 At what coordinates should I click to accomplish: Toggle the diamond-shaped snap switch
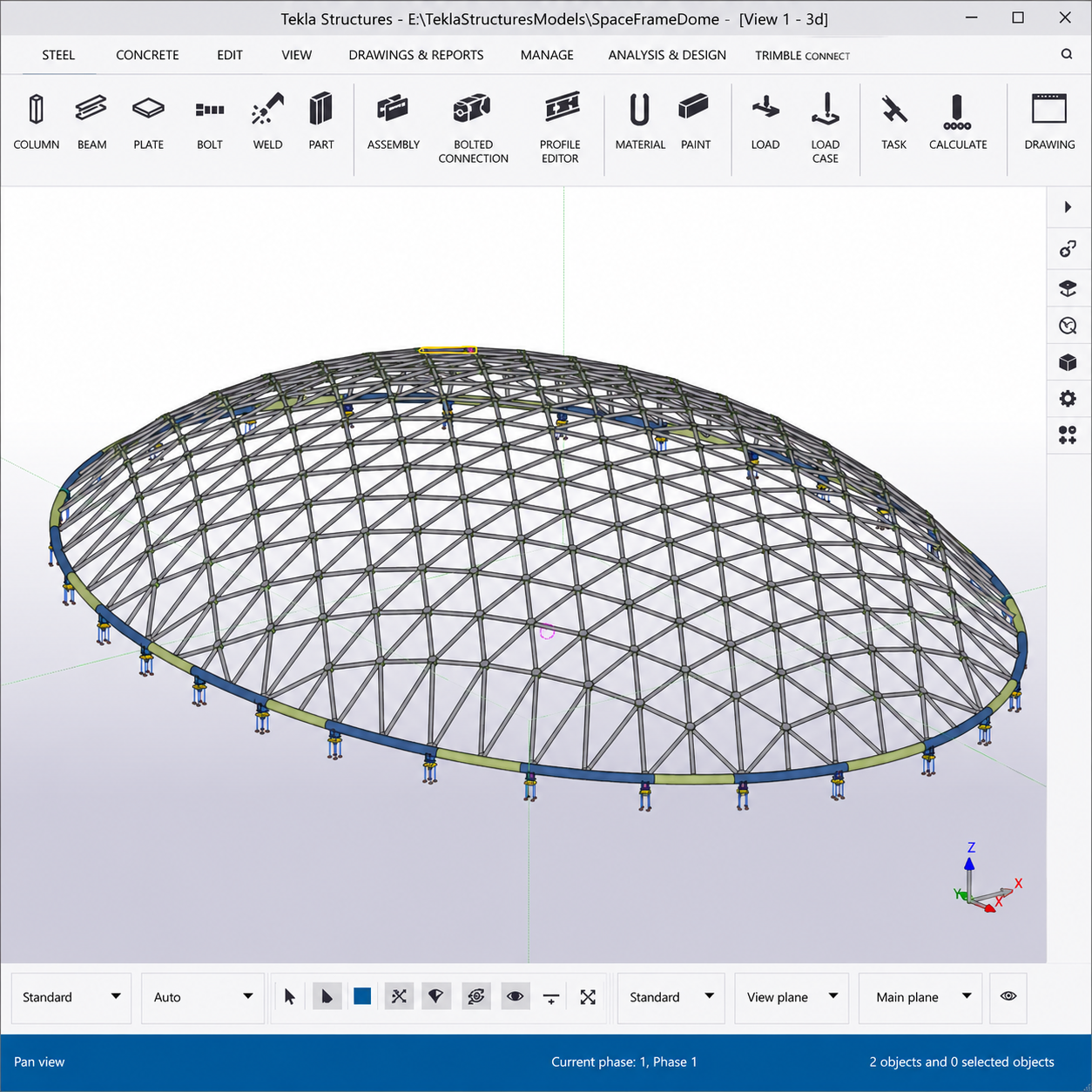pyautogui.click(x=436, y=997)
